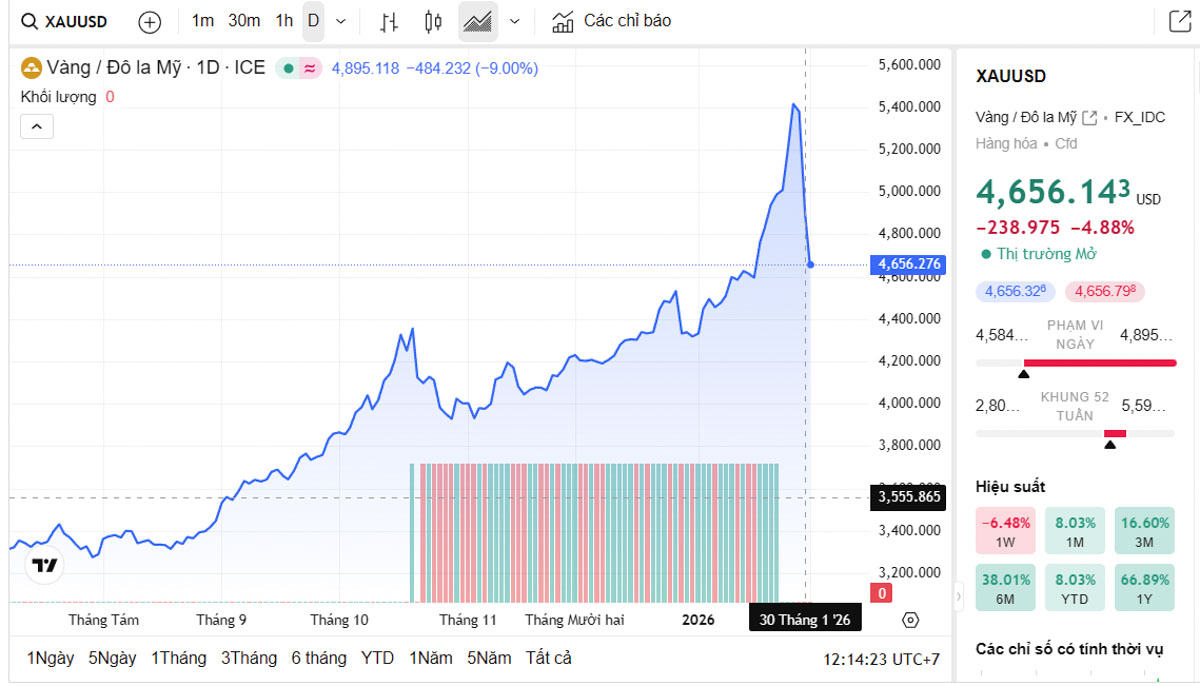Click the 4,656.276 price label on the scale
The width and height of the screenshot is (1200, 686).
click(x=908, y=264)
